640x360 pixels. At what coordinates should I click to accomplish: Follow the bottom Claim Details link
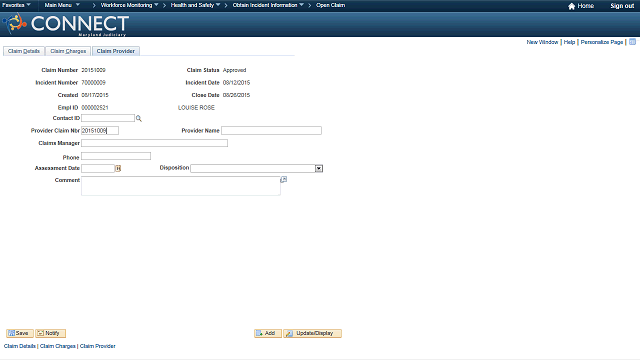click(x=20, y=346)
